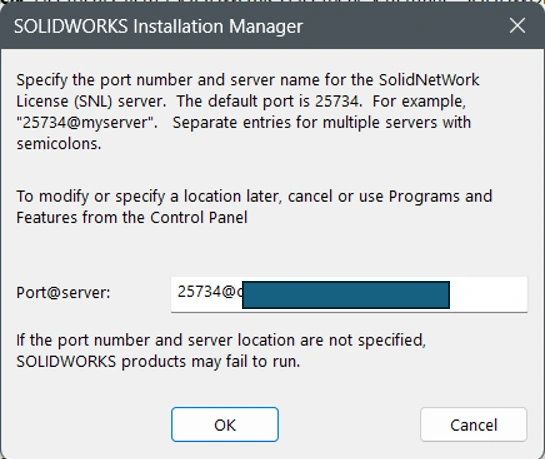Confirm the license server with OK
This screenshot has width=545, height=459.
click(x=225, y=425)
